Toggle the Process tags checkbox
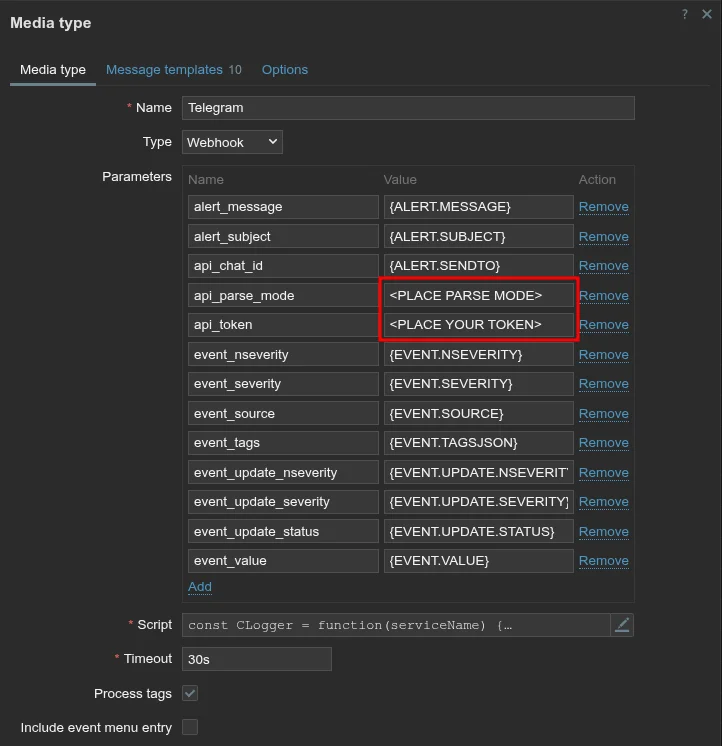 (x=190, y=693)
